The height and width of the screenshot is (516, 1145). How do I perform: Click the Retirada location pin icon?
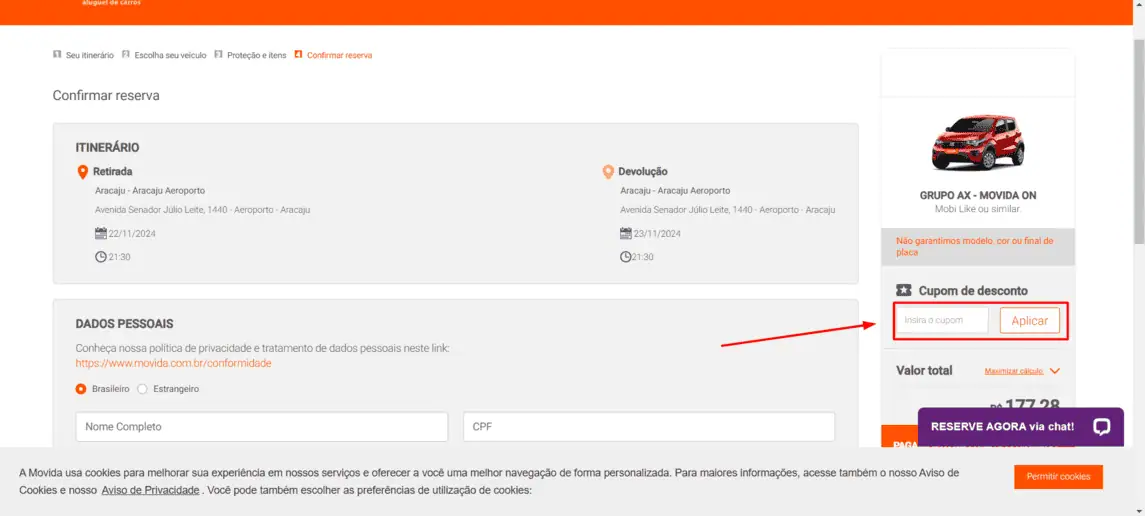[x=83, y=172]
